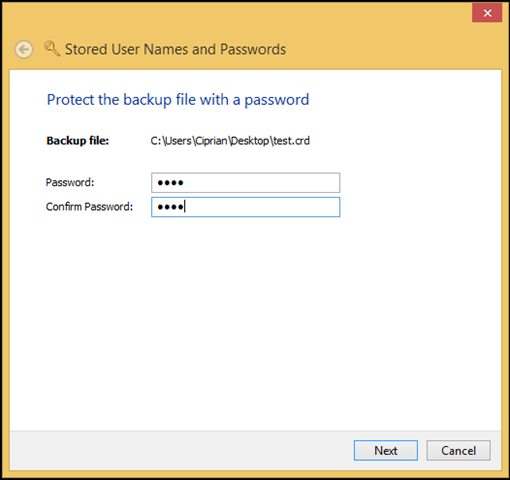Viewport: 510px width, 480px height.
Task: Click the 'Protect the backup file' heading
Action: click(x=178, y=100)
